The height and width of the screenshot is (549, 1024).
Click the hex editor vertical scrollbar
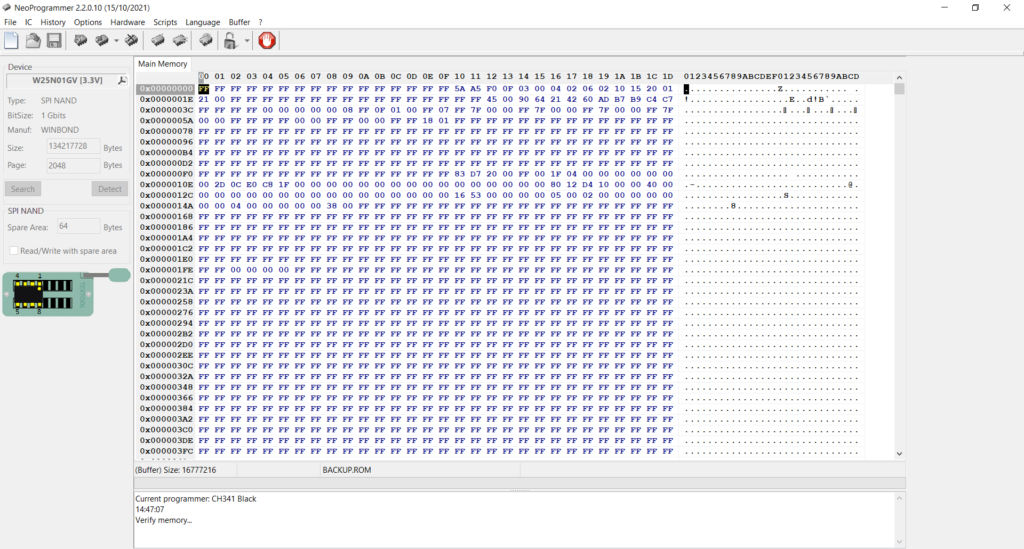click(x=899, y=270)
